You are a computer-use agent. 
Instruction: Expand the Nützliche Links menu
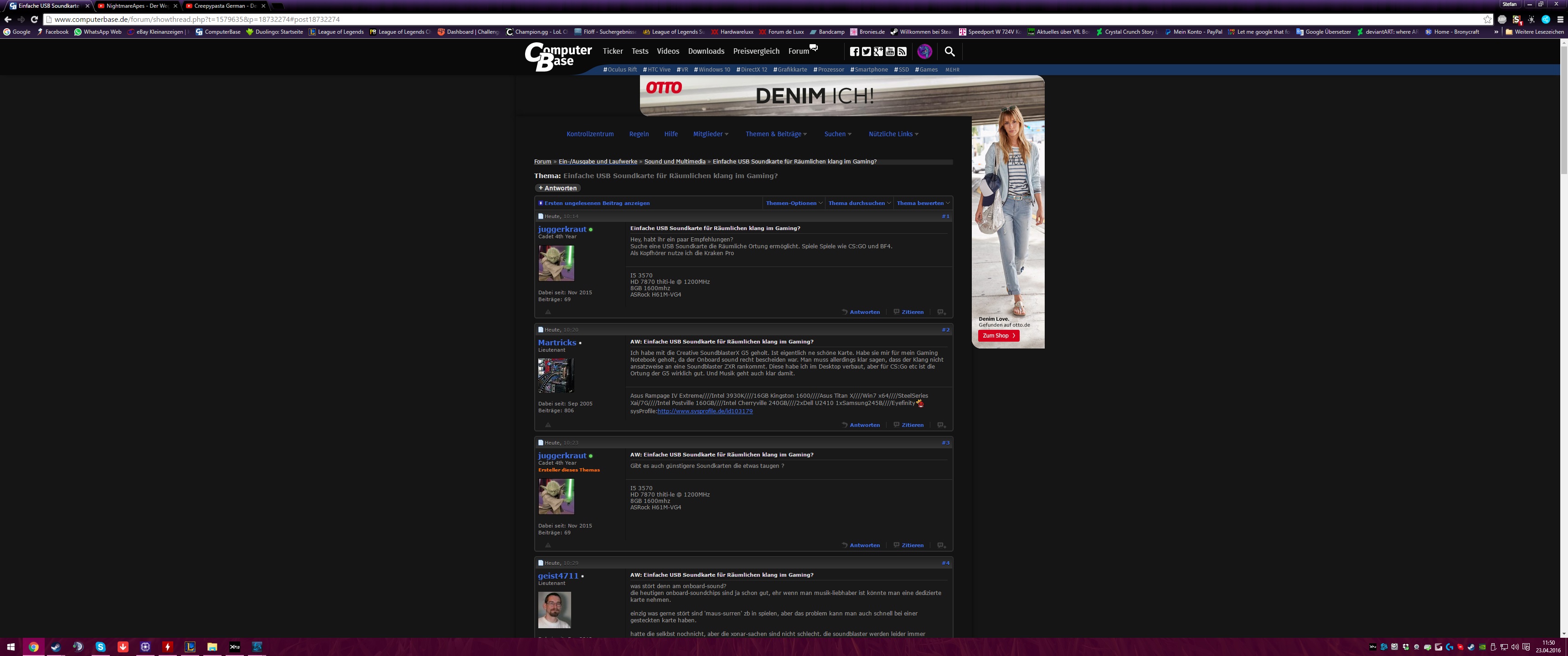[893, 134]
